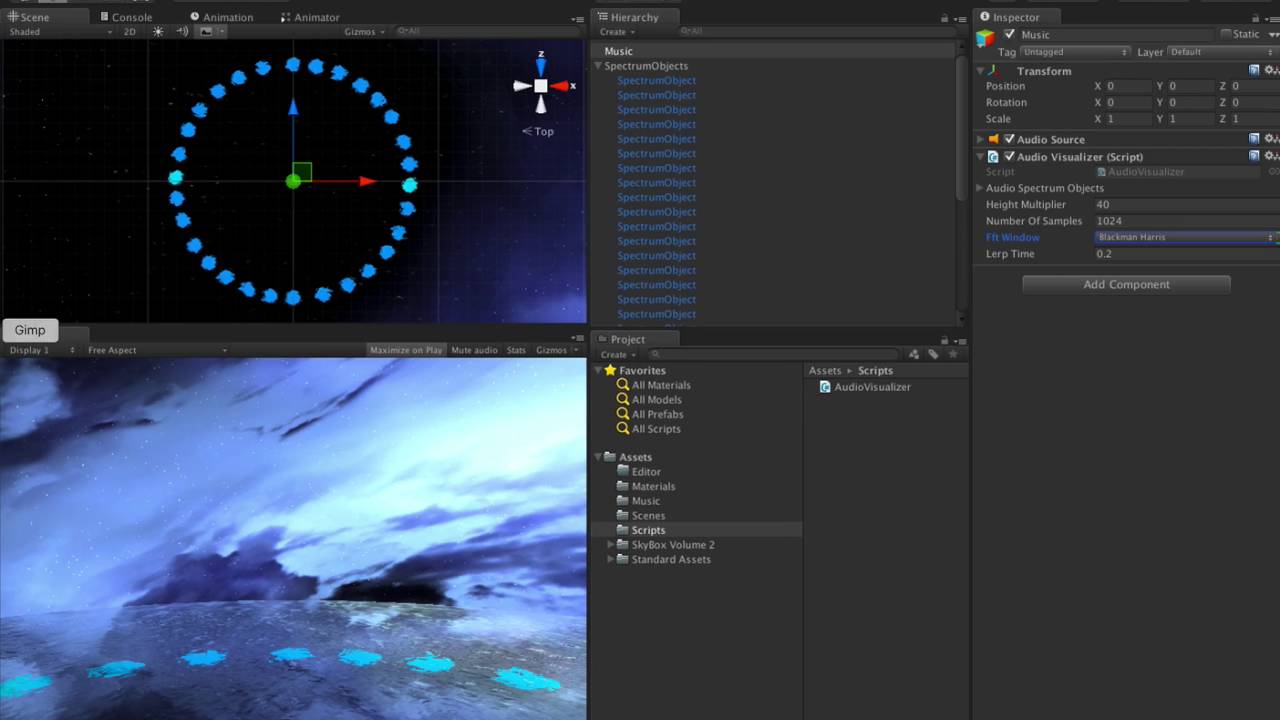Click the Music GameObject cube icon in Inspector
Screen dimensions: 1280x720
point(986,39)
